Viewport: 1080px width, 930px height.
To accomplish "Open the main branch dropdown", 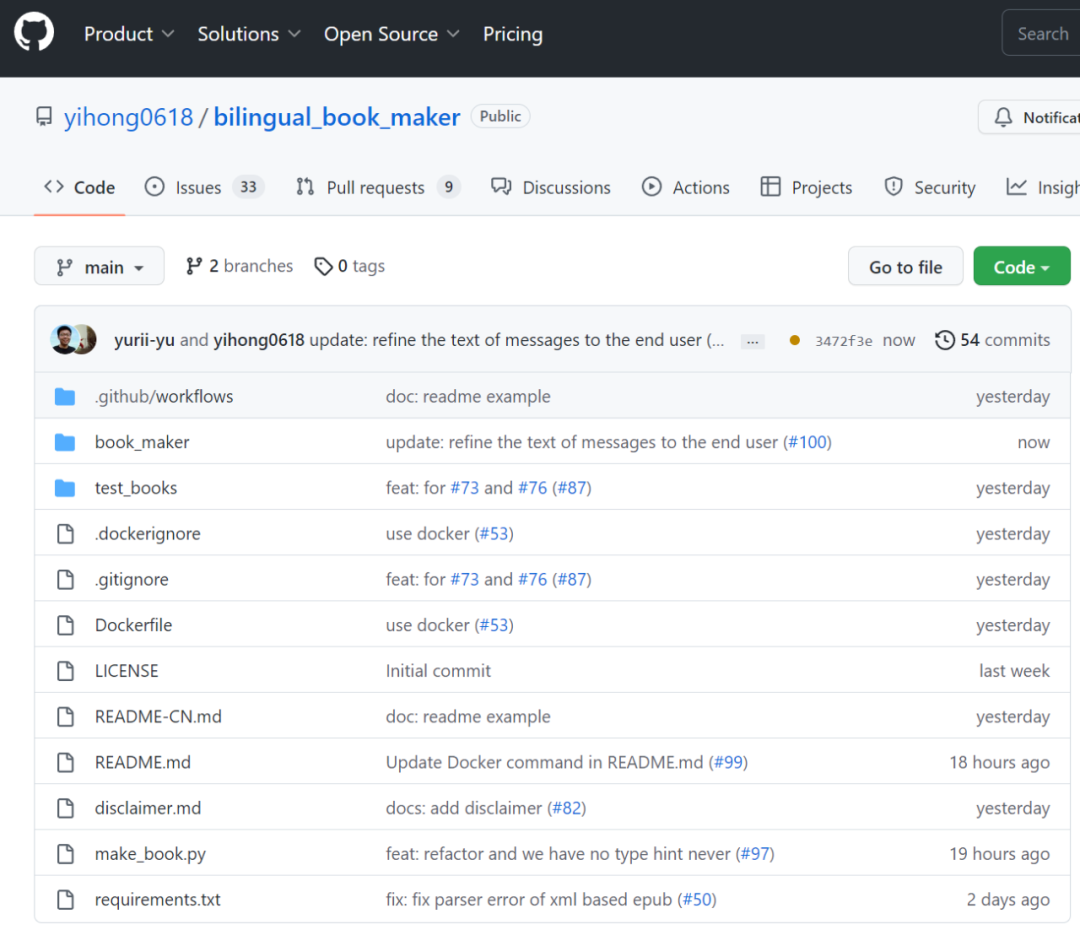I will 99,267.
